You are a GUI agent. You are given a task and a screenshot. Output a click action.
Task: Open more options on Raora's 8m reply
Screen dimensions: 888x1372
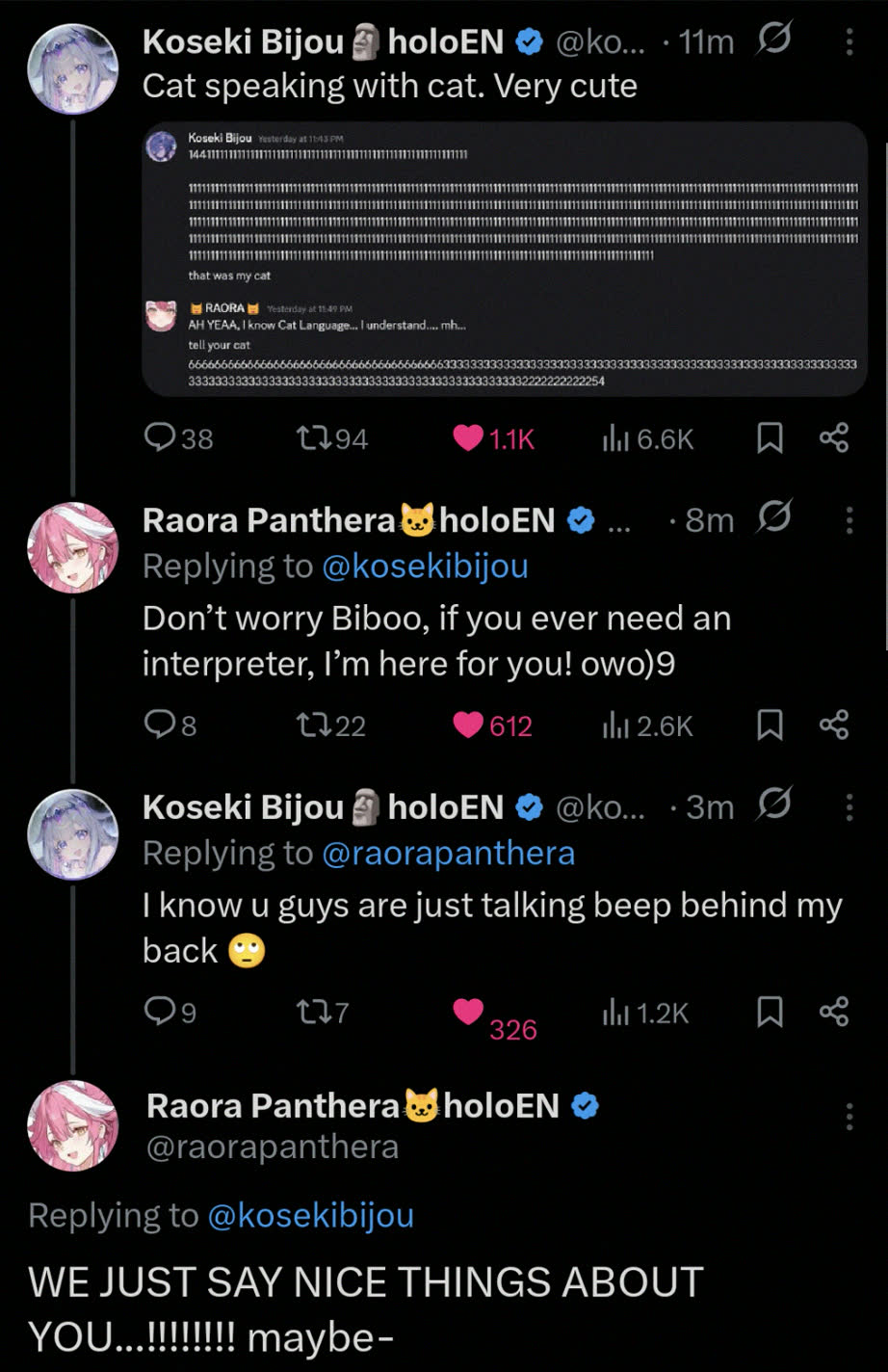pyautogui.click(x=849, y=520)
